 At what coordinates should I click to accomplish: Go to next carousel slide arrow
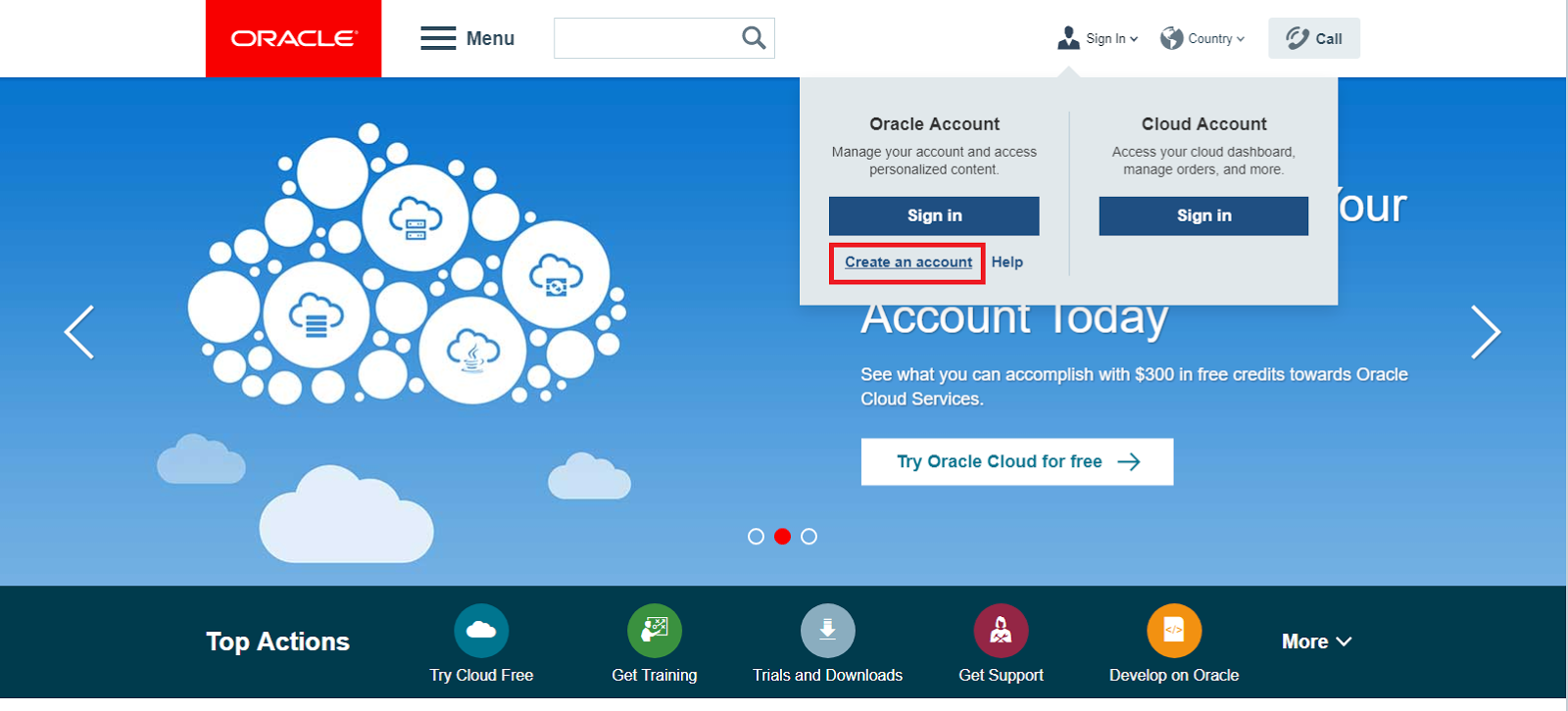1486,332
